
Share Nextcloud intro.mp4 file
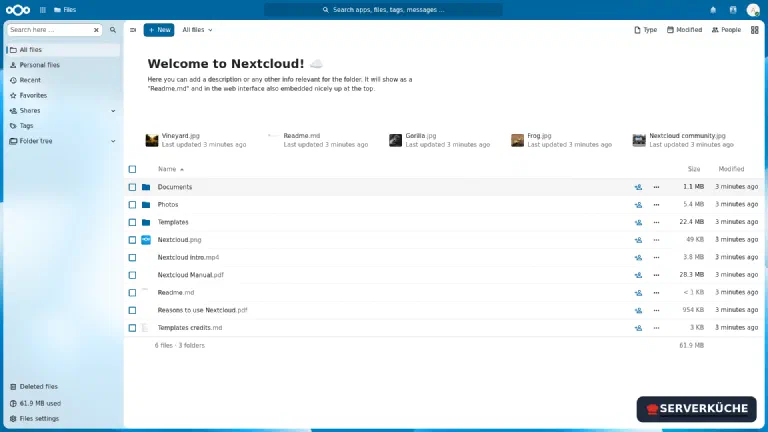[x=638, y=258]
